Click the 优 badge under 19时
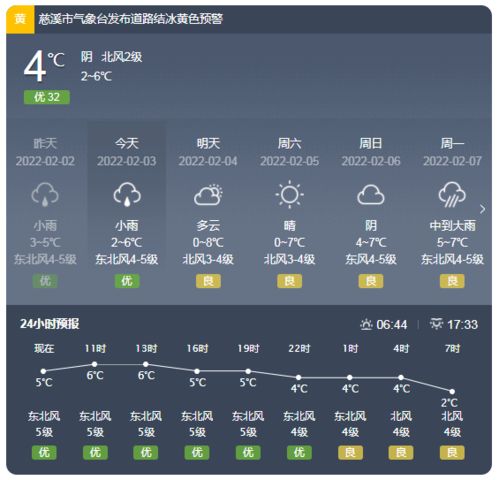This screenshot has height=480, width=499. point(248,453)
